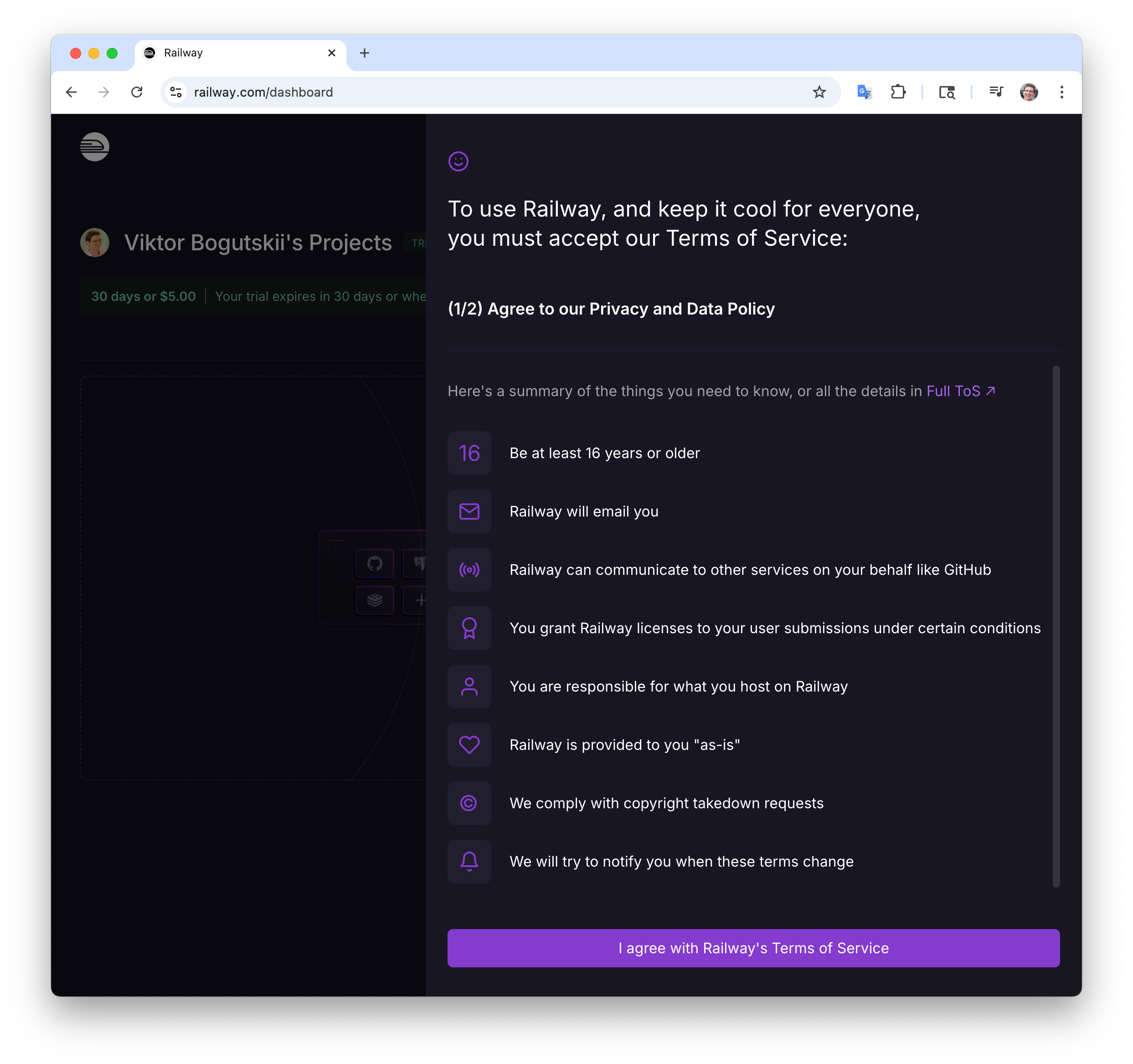Open the browser extensions menu
The image size is (1133, 1064).
point(898,93)
